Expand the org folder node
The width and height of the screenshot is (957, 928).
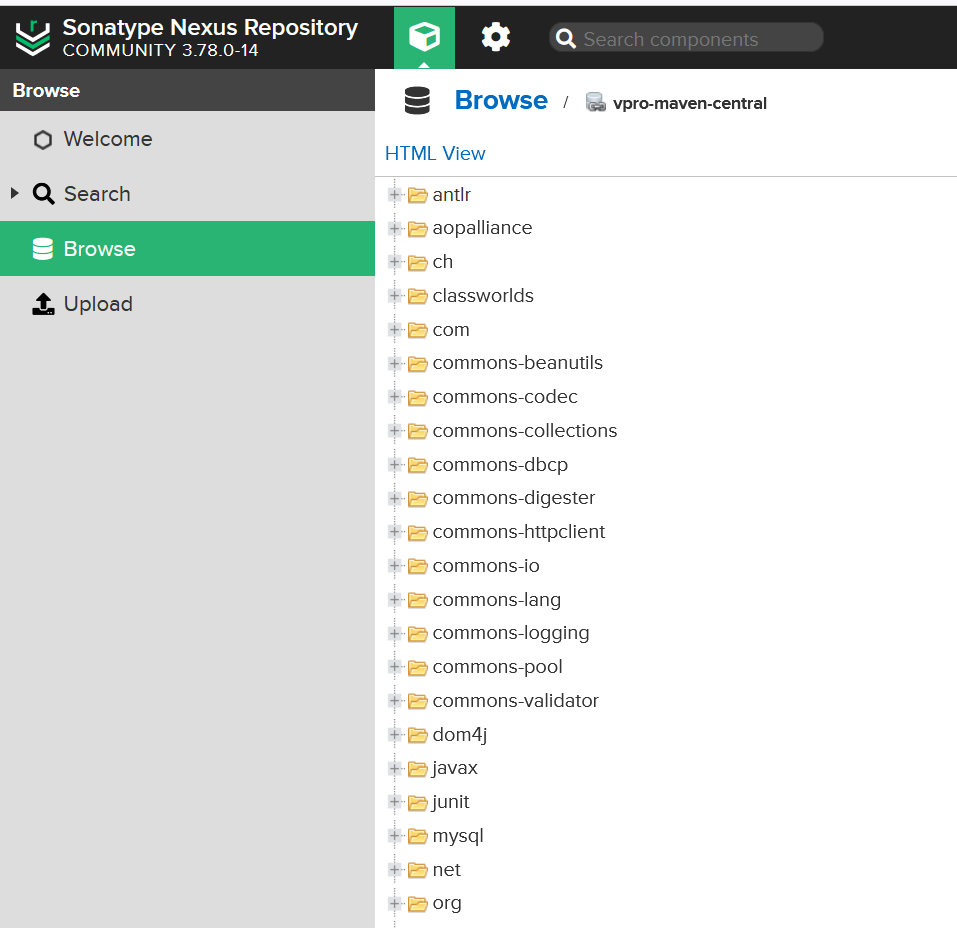(394, 902)
